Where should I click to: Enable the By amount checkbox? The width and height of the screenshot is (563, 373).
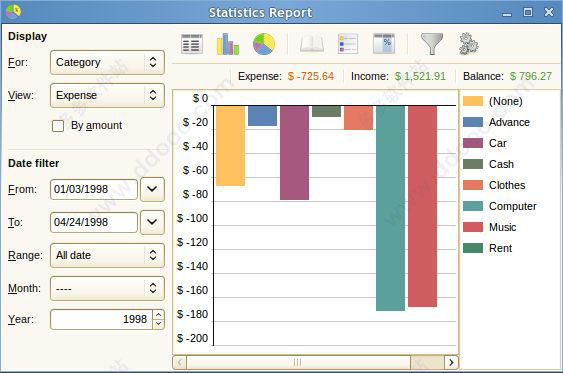click(58, 126)
